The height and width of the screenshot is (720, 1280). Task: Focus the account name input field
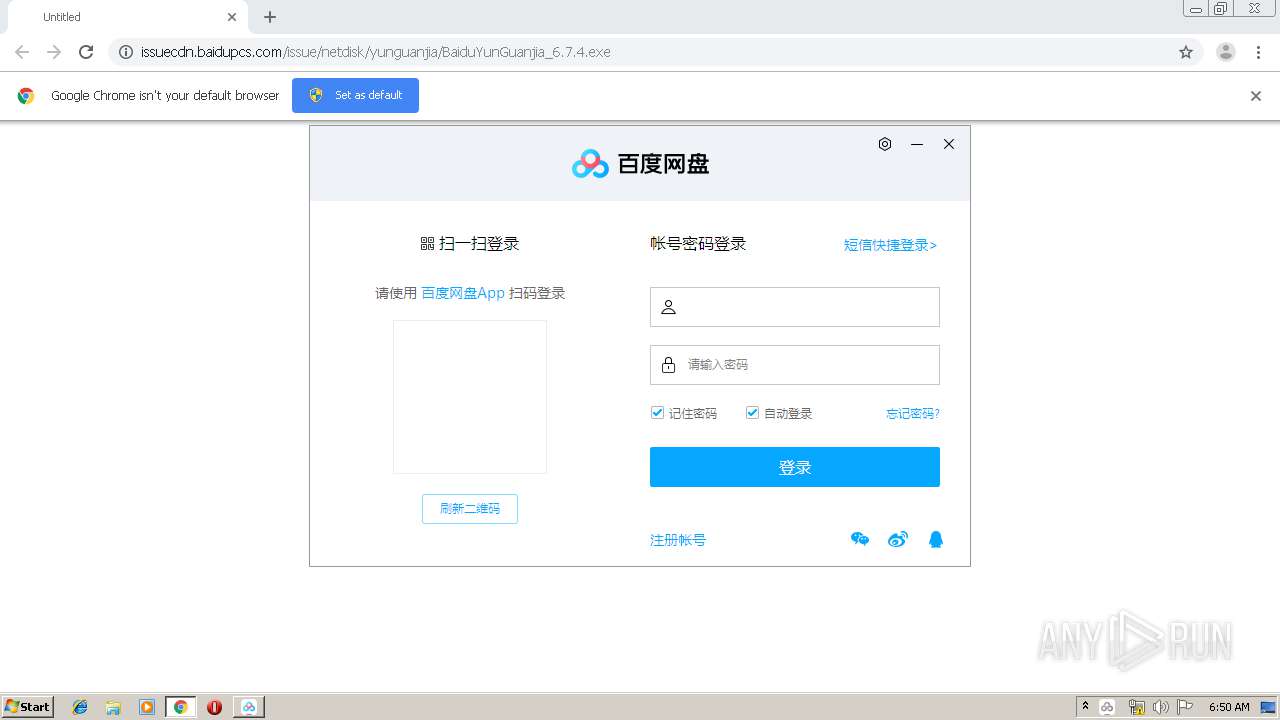(795, 307)
